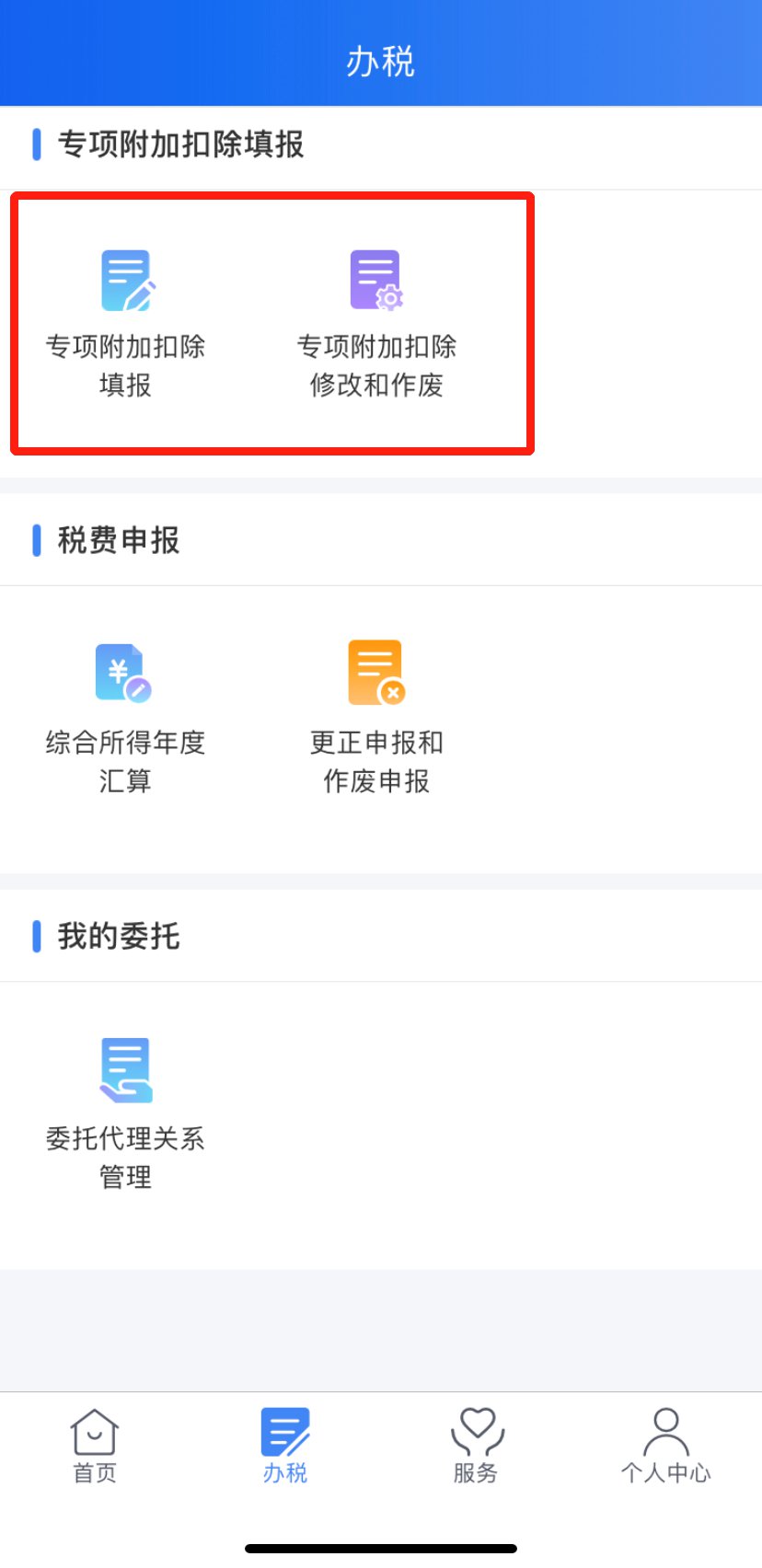Open the 委托代理关系管理 hand document icon

point(126,1070)
